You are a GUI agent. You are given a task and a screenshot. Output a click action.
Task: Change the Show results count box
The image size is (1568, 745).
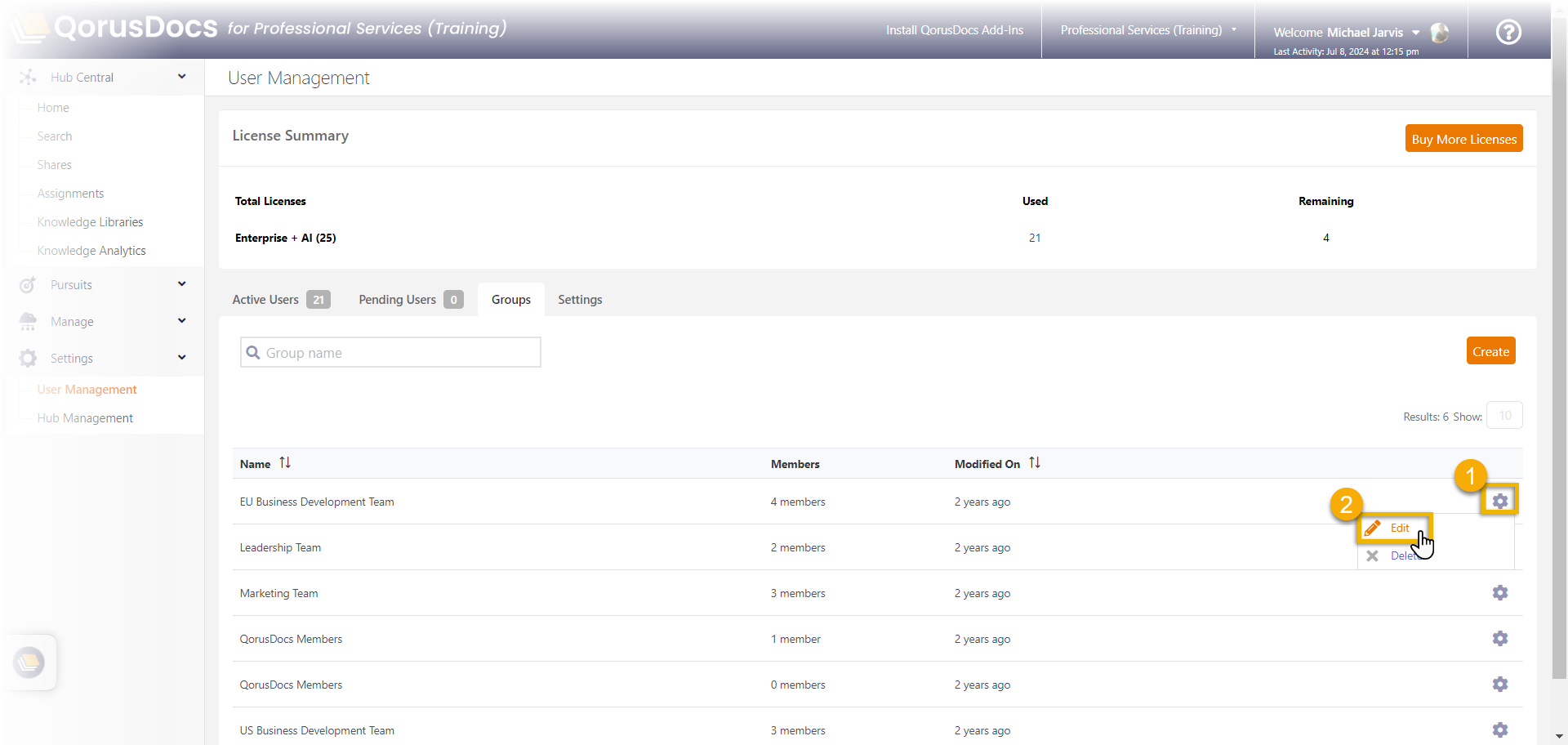[1504, 416]
